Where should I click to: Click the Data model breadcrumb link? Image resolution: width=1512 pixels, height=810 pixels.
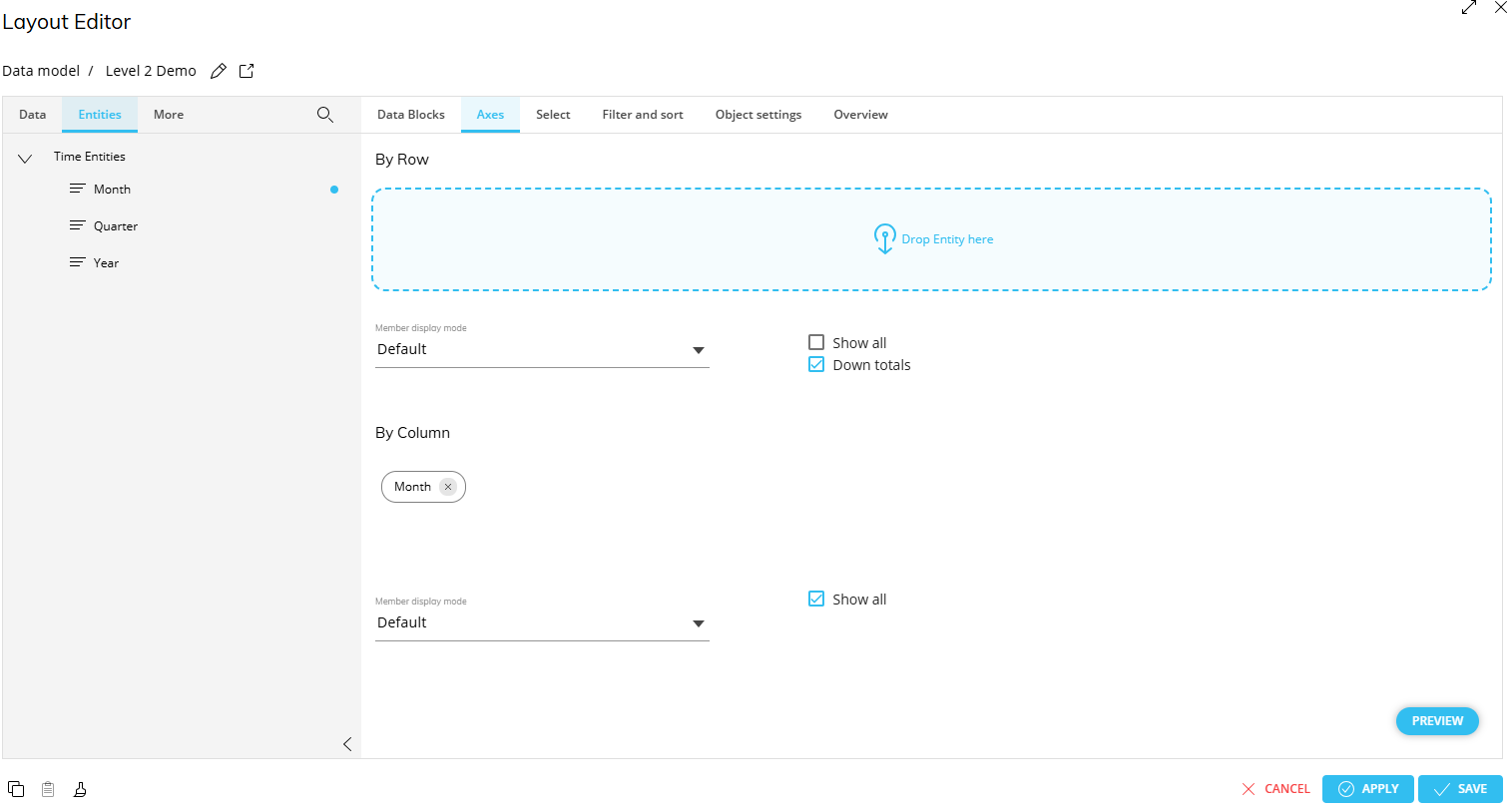point(41,71)
